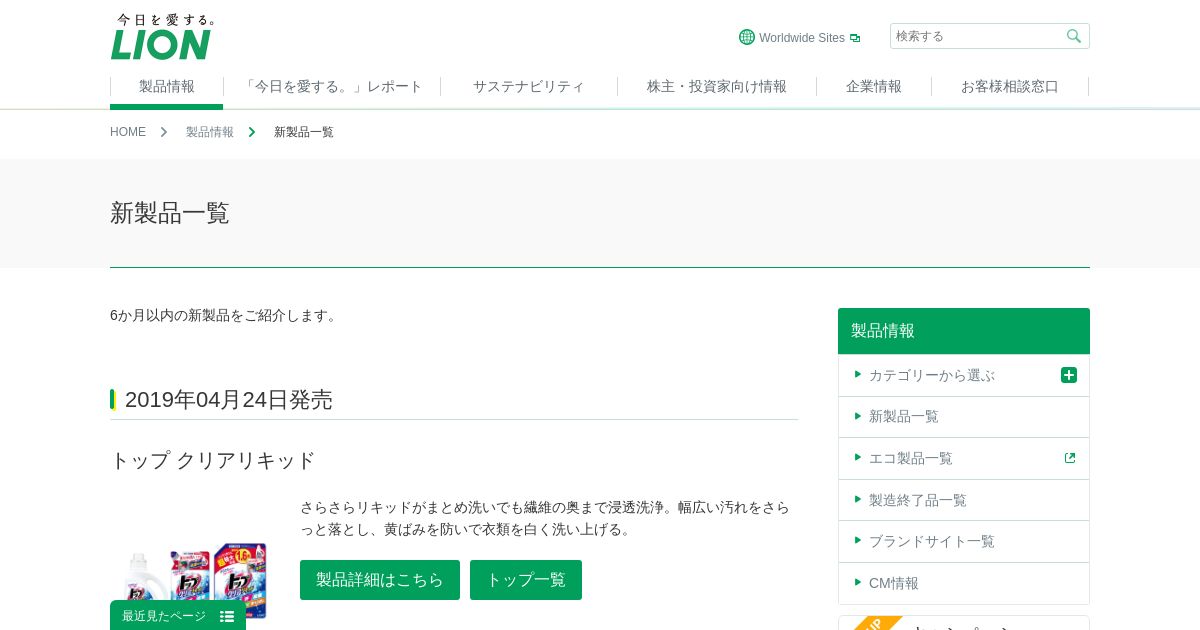The width and height of the screenshot is (1200, 630).
Task: Open 企業情報 menu item
Action: tap(874, 87)
